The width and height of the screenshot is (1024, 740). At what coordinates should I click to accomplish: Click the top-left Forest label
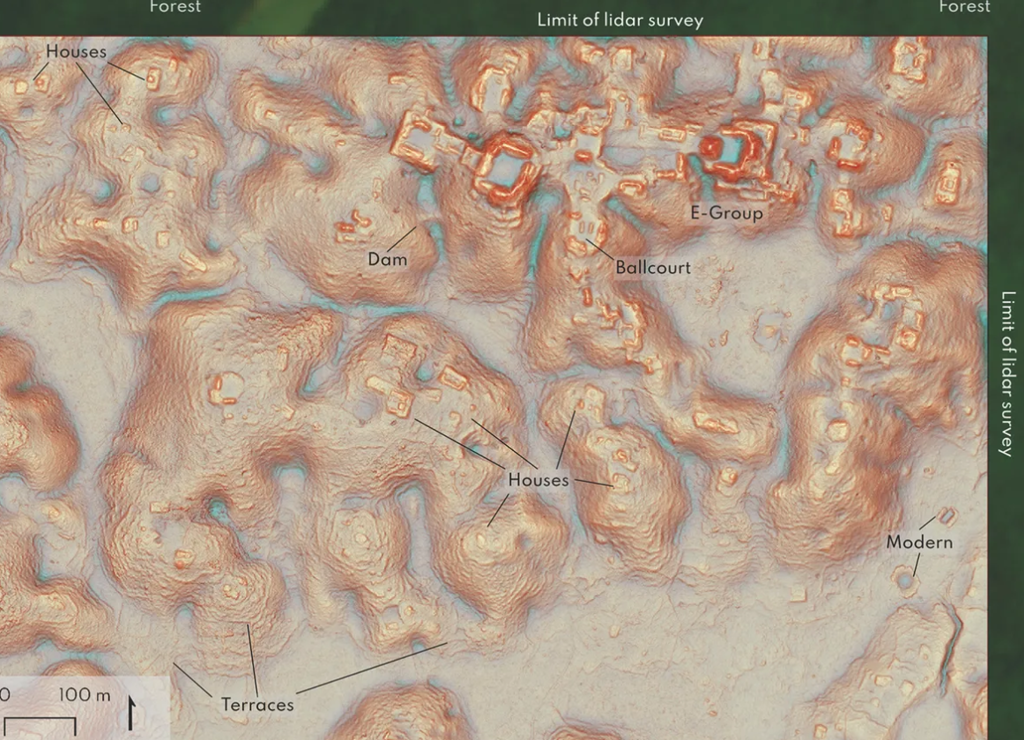click(x=175, y=7)
